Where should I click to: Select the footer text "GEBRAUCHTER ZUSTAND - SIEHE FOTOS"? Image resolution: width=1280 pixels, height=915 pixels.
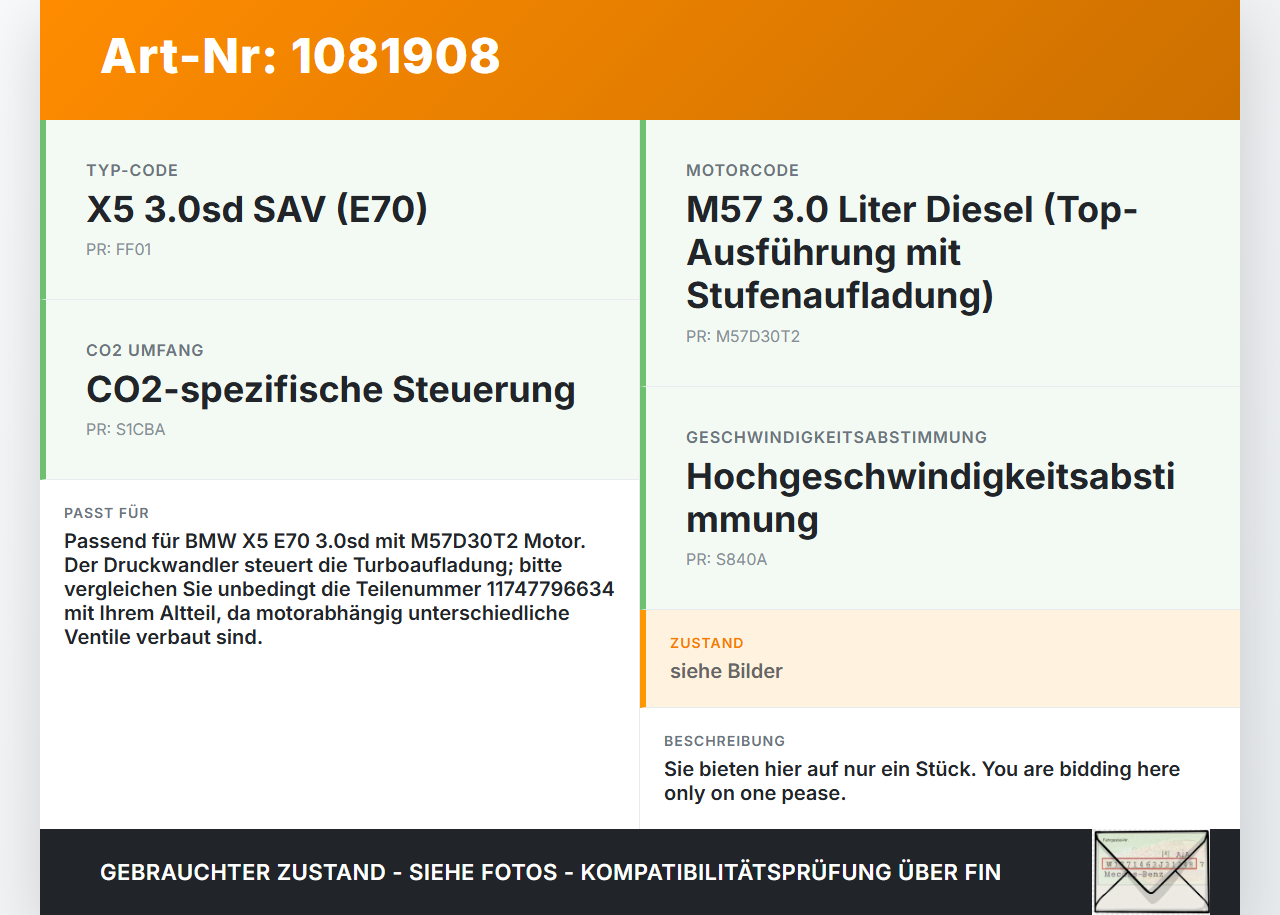(x=328, y=872)
